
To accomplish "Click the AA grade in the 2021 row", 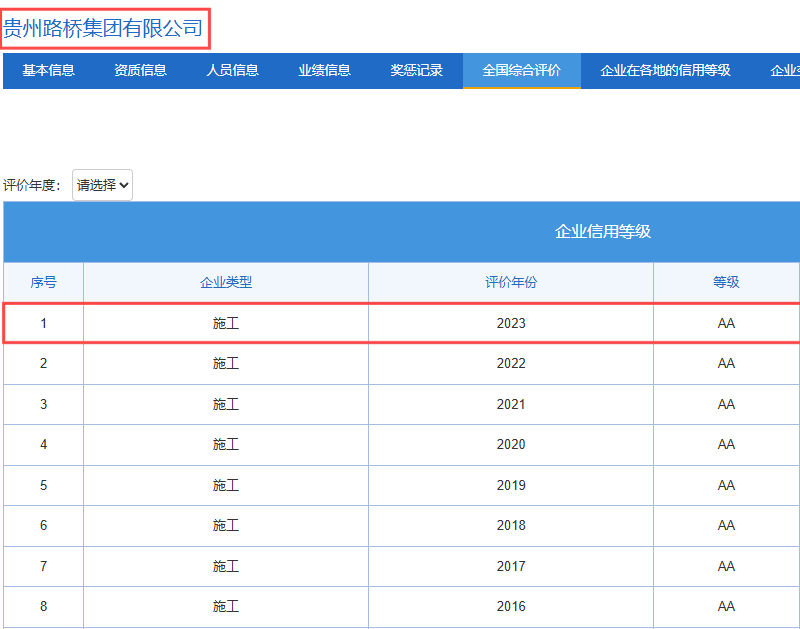I will coord(727,405).
